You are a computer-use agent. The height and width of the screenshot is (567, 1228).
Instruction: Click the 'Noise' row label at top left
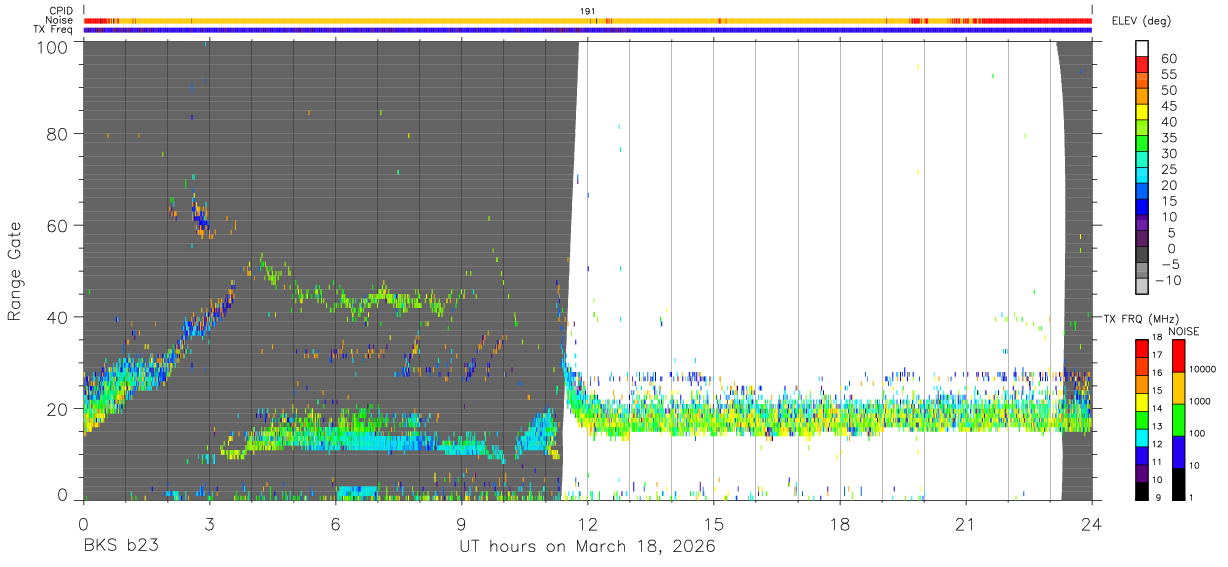pyautogui.click(x=60, y=20)
